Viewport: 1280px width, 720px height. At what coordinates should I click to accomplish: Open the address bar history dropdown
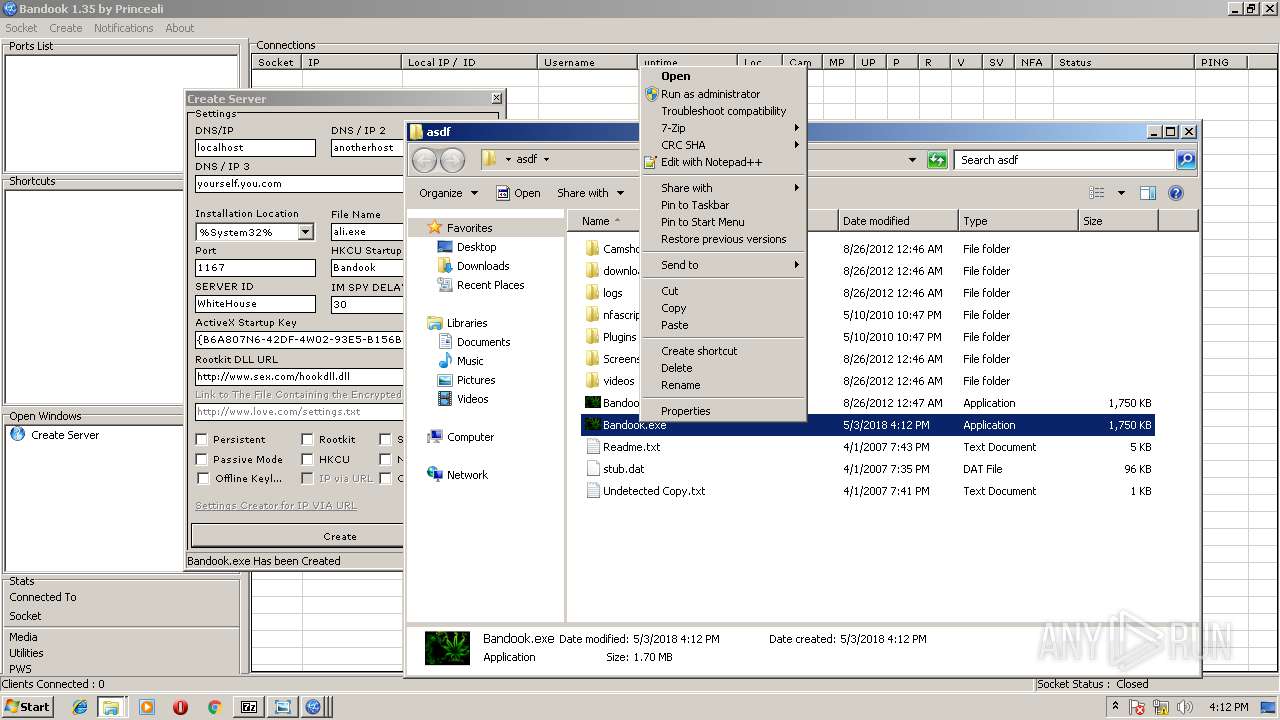tap(912, 160)
